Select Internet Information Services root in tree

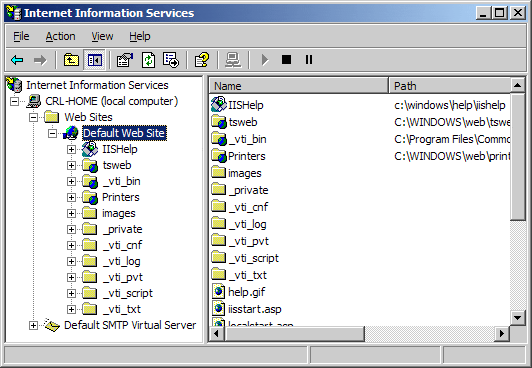(x=97, y=85)
